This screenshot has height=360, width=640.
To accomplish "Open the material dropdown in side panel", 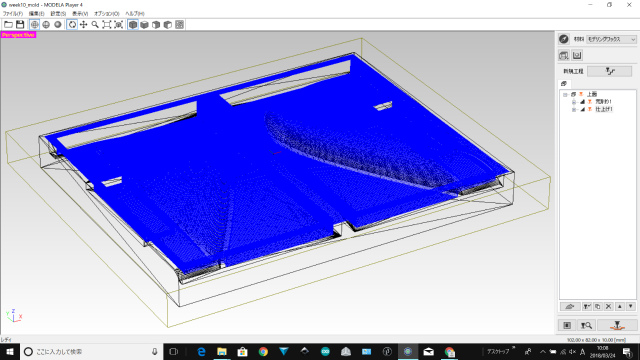I will (x=611, y=39).
